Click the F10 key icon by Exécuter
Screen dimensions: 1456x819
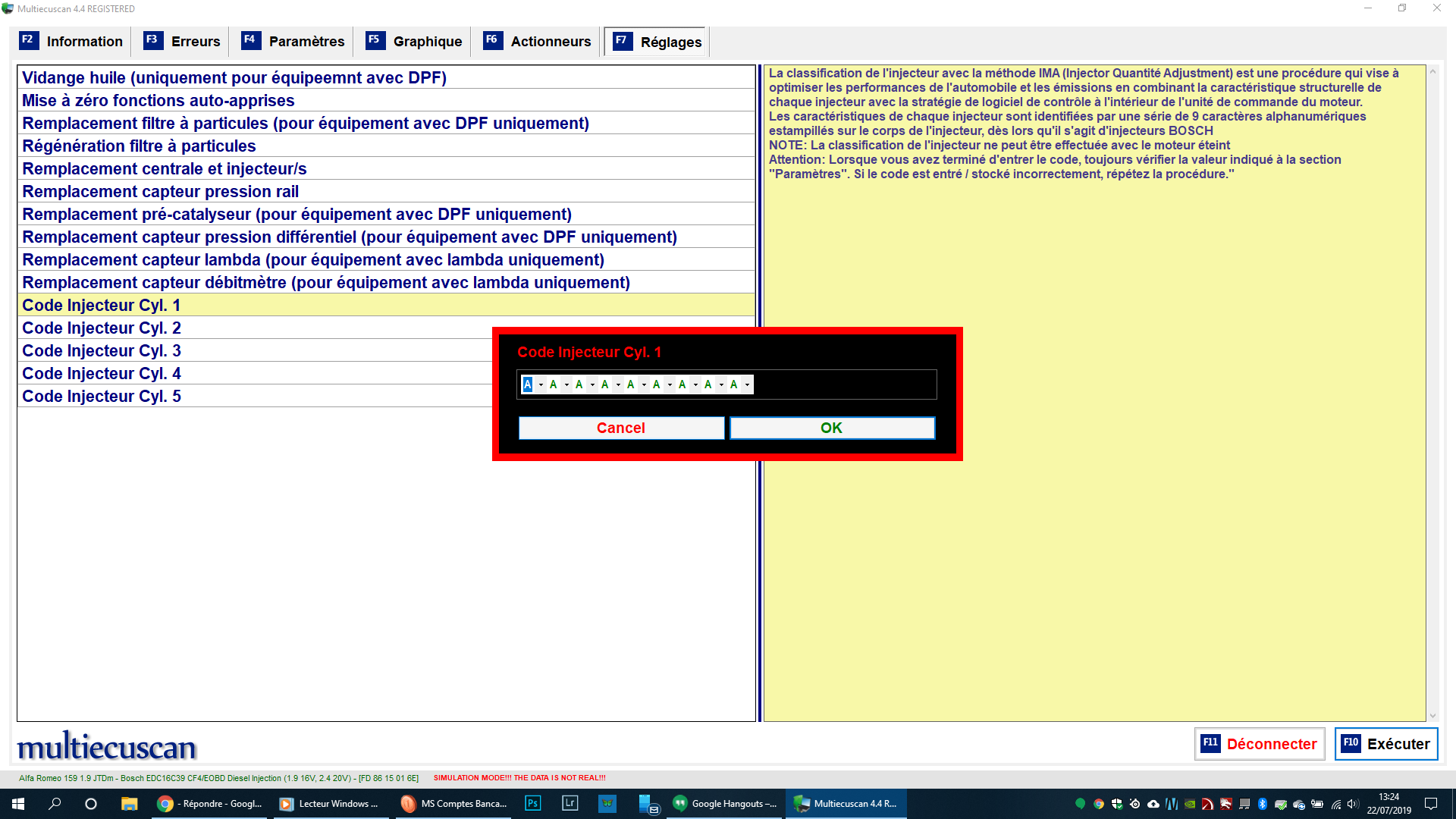1351,743
